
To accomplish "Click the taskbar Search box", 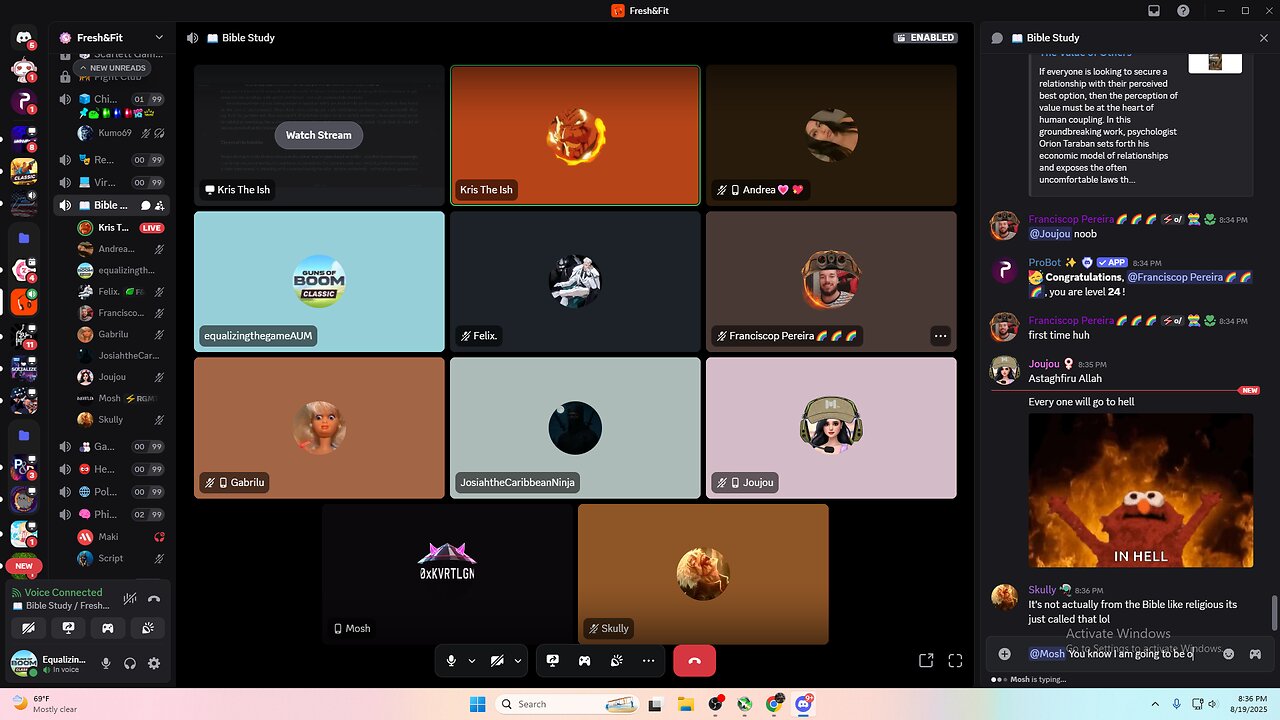I will pyautogui.click(x=567, y=704).
